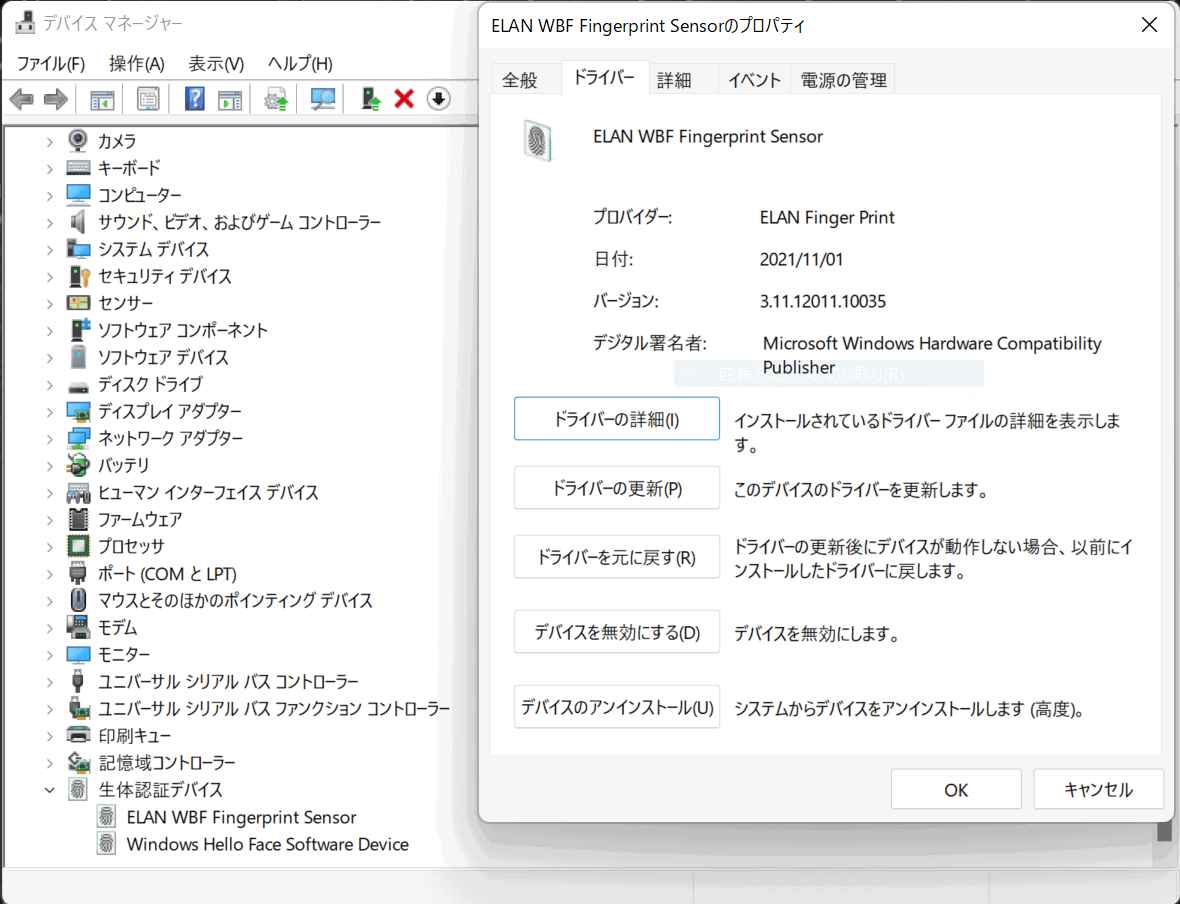Viewport: 1180px width, 904px height.
Task: Expand the ポート (COM と LPT) category
Action: pos(50,574)
